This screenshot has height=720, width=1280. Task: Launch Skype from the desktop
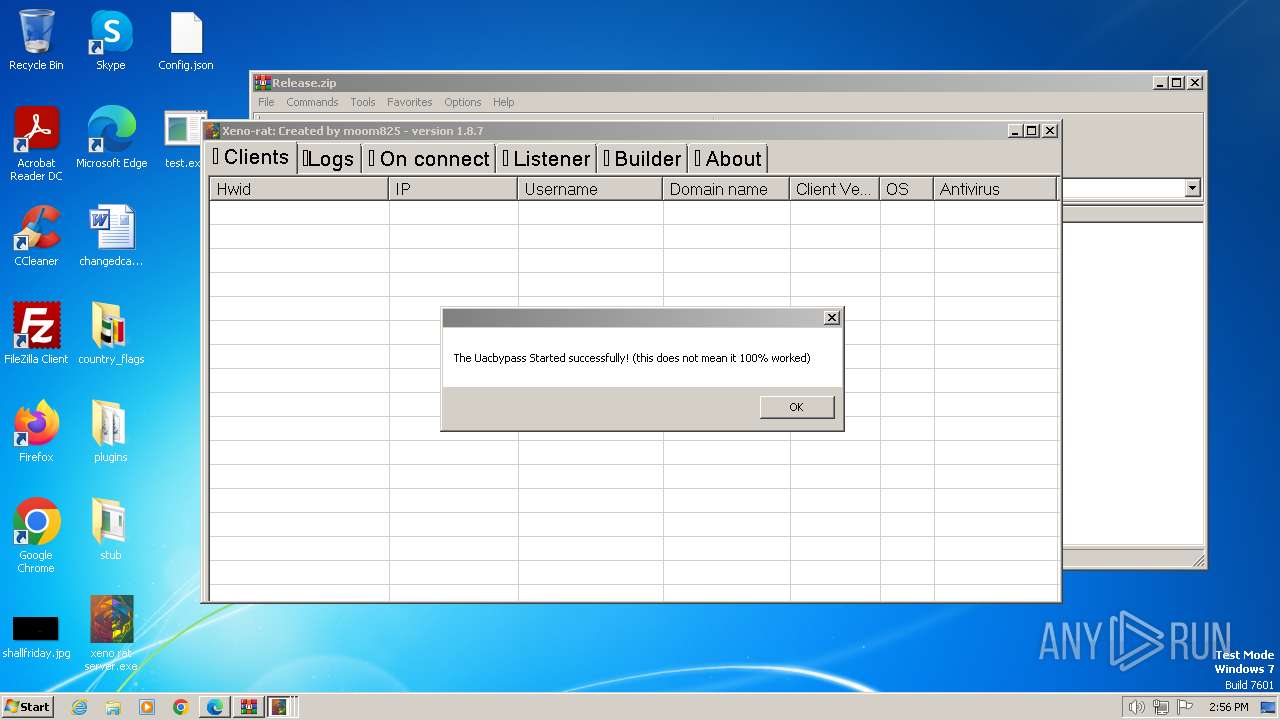110,41
